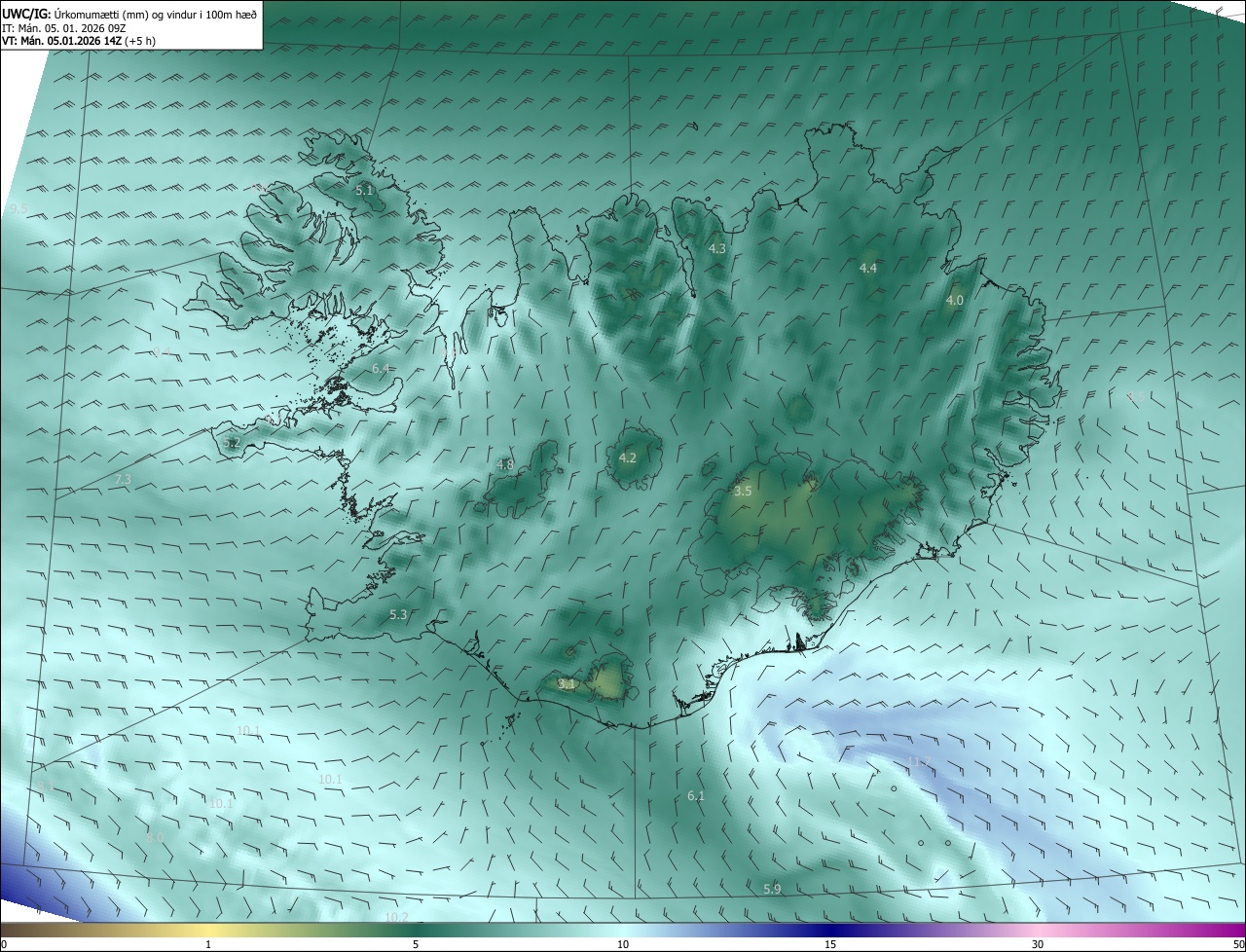This screenshot has width=1246, height=952.
Task: Click the color scale tick label 0
Action: coord(4,945)
